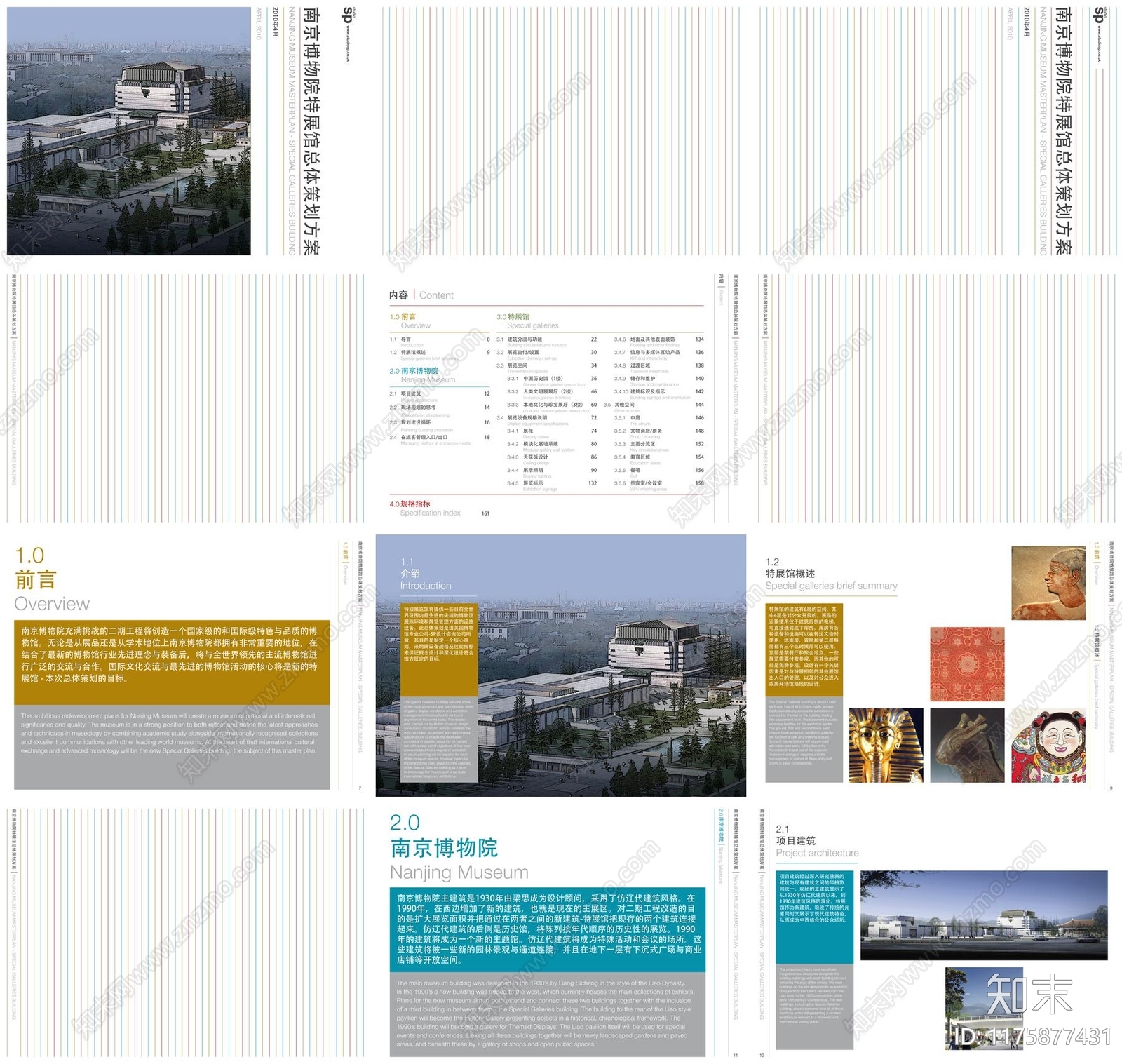Click contents row '3.4.7 信息与多媒体互动产品'
The width and height of the screenshot is (1122, 1064).
tap(659, 353)
